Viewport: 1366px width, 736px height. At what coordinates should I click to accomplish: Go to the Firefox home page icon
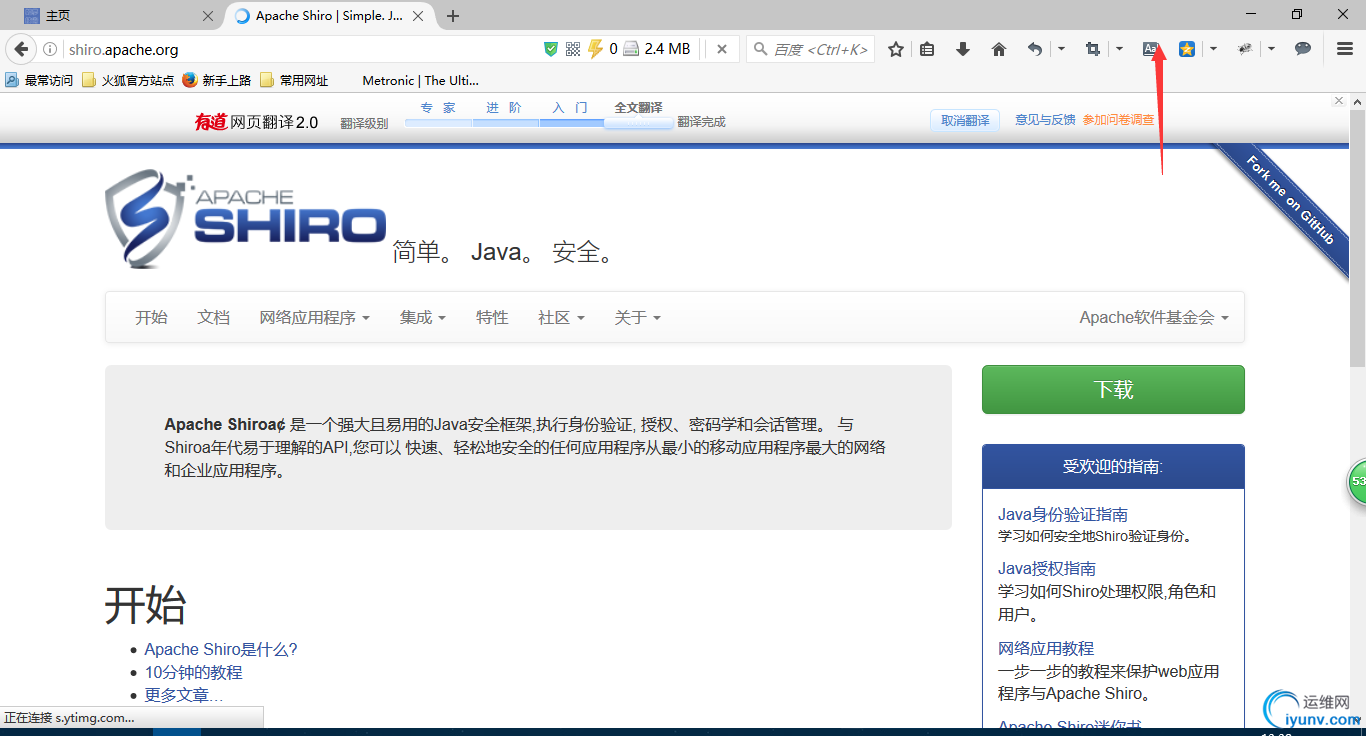pos(998,49)
